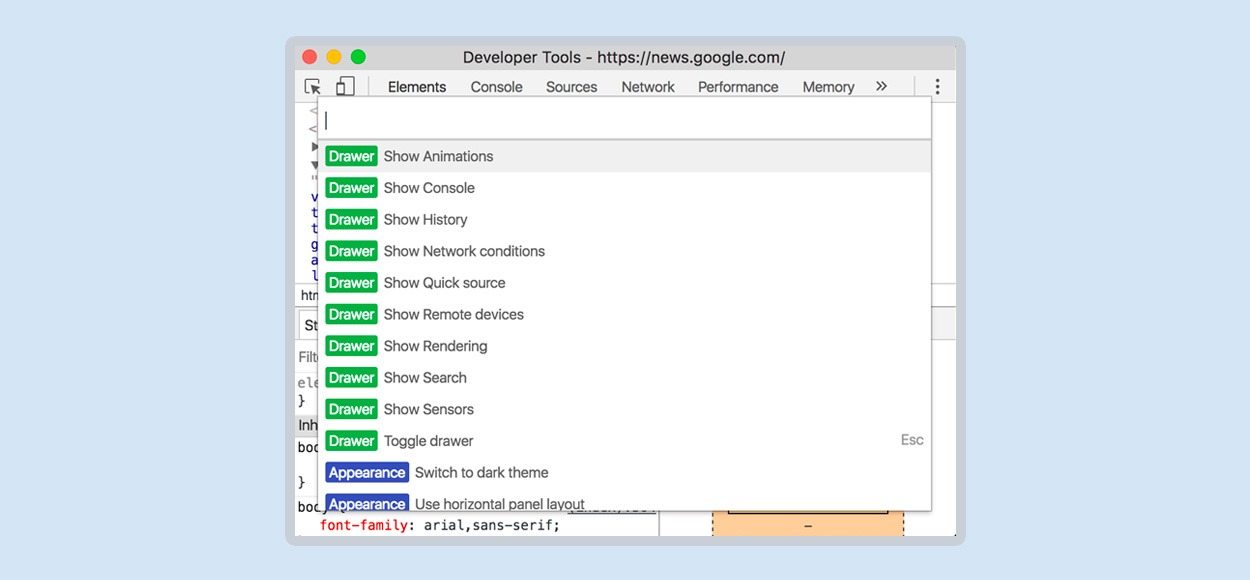Focus the command menu search field
The image size is (1250, 580).
tap(625, 120)
